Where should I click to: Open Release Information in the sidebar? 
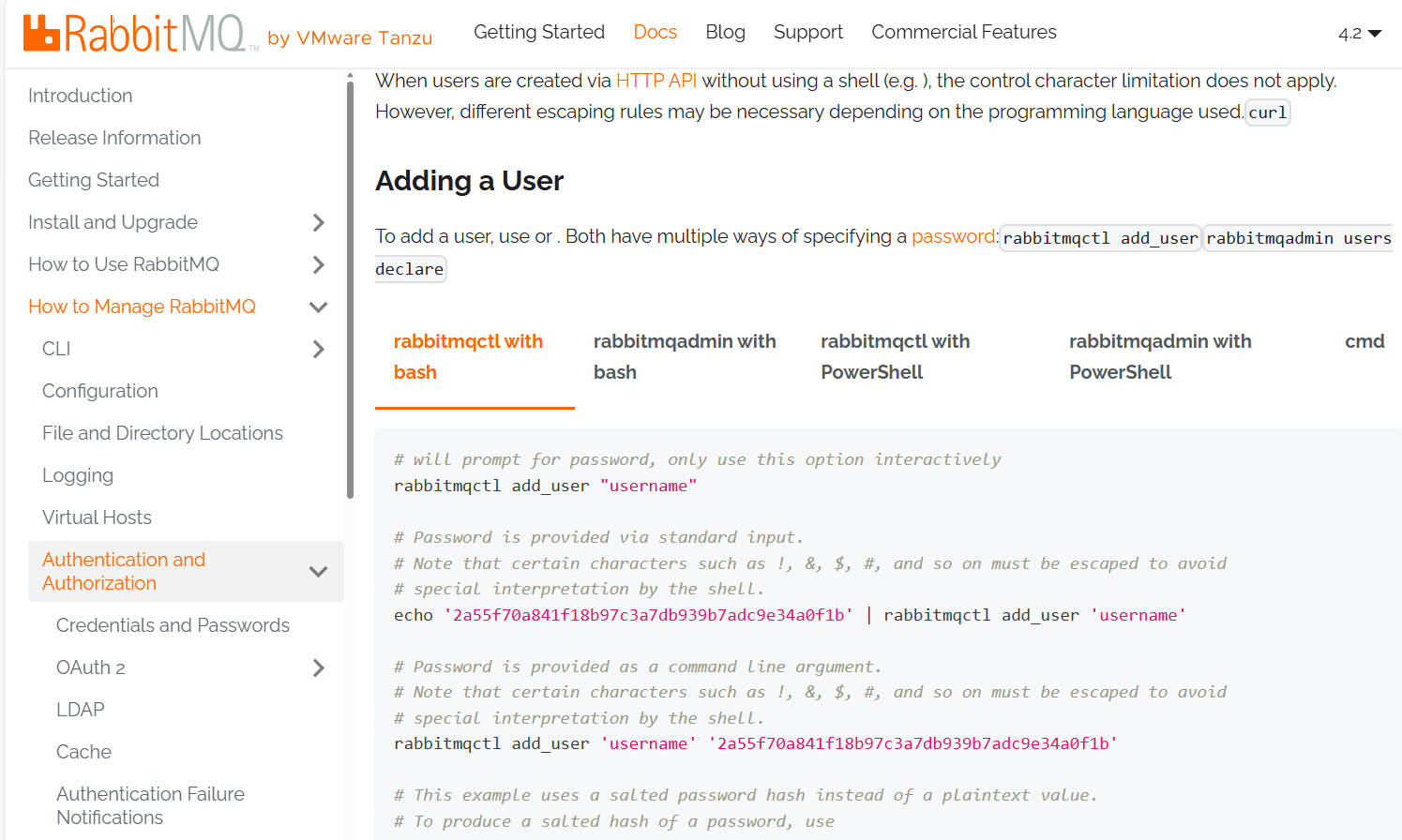pos(114,138)
